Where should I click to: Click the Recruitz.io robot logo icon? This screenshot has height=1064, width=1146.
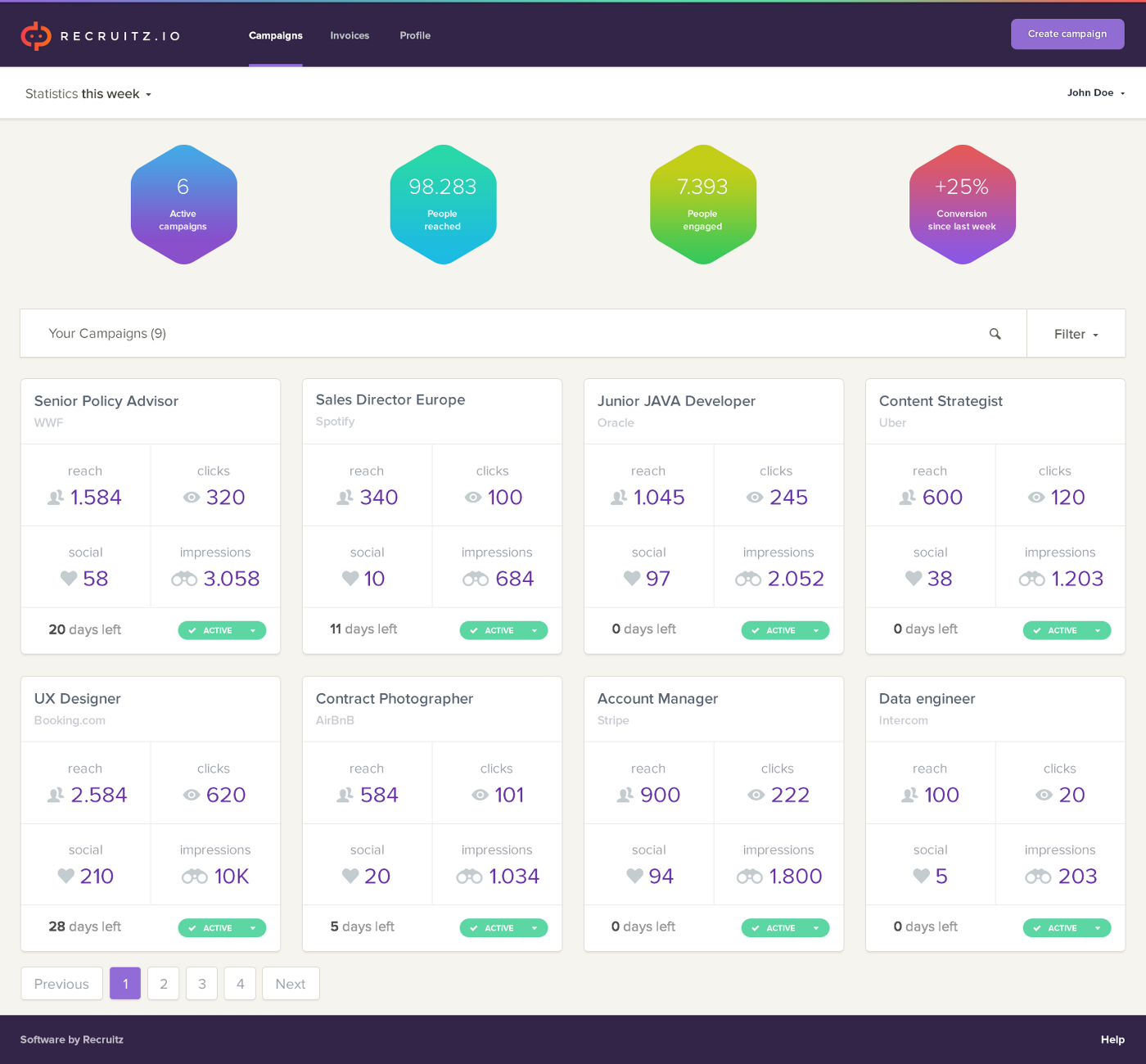click(x=36, y=36)
